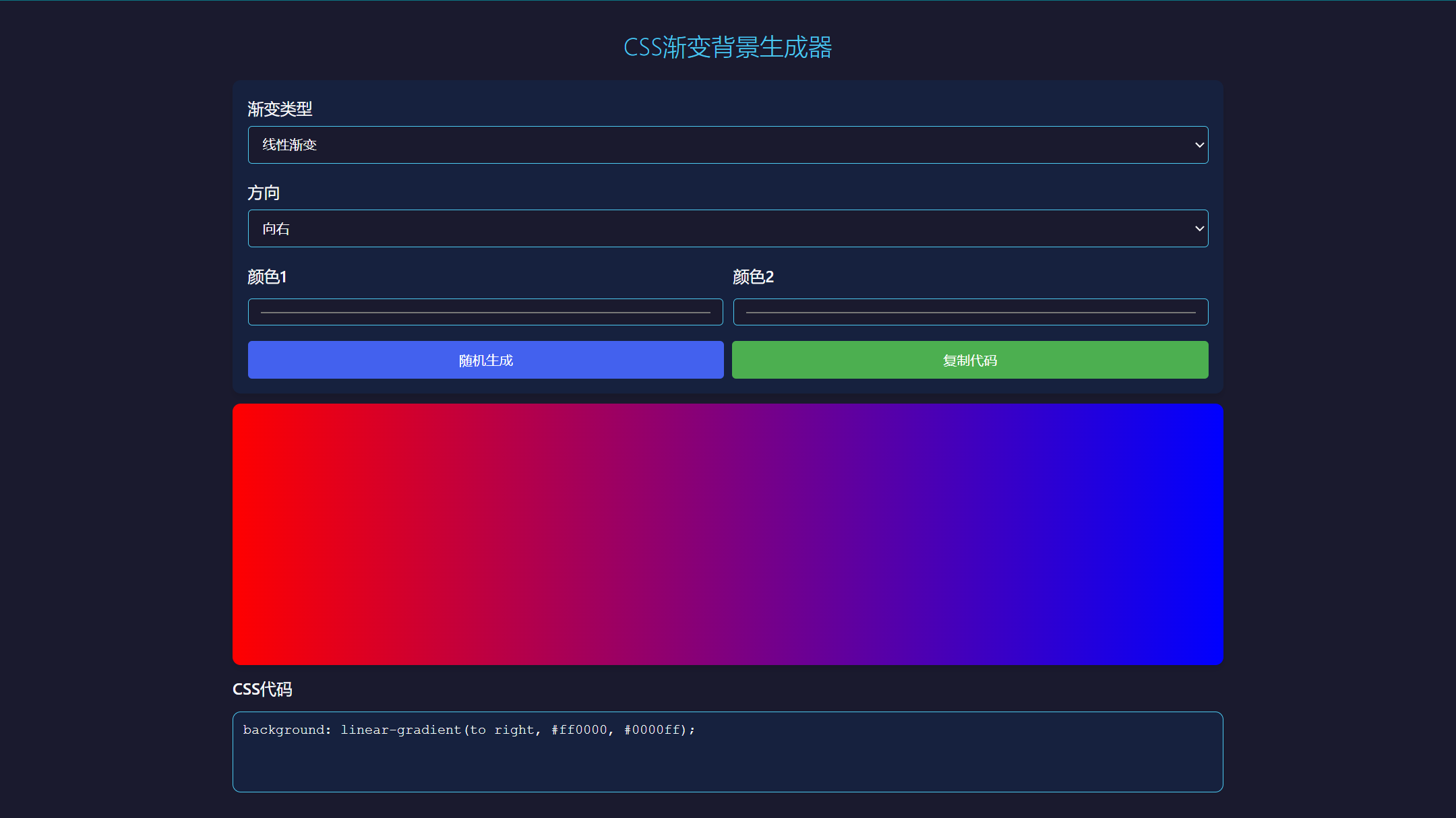Screen dimensions: 1456x818
Task: Open the 渐变类型 dropdown
Action: click(727, 145)
